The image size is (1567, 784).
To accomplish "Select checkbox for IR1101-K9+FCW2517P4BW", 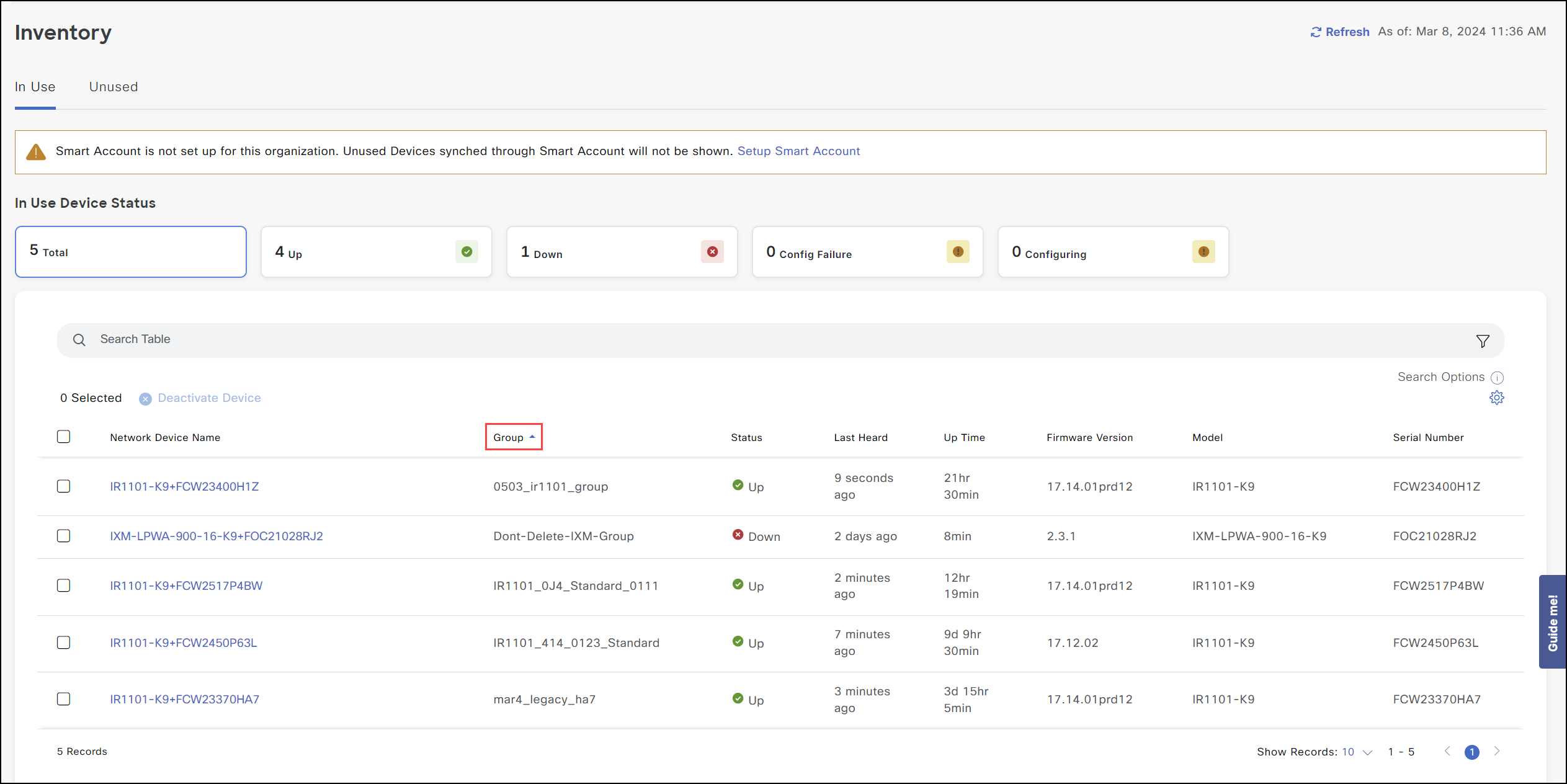I will (x=63, y=586).
